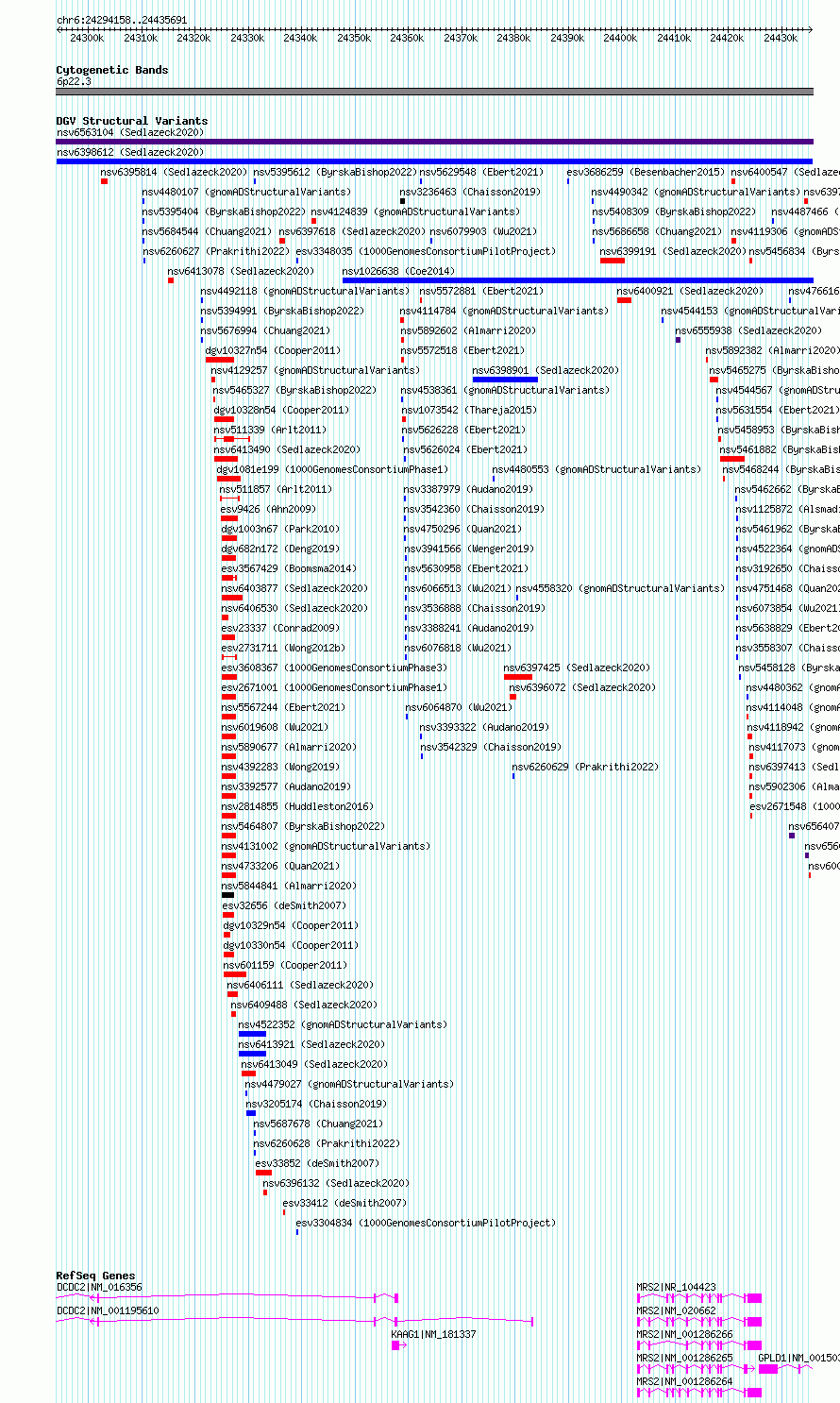Image resolution: width=840 pixels, height=1403 pixels.
Task: Click the 24300k ruler tick label
Action: coord(87,38)
